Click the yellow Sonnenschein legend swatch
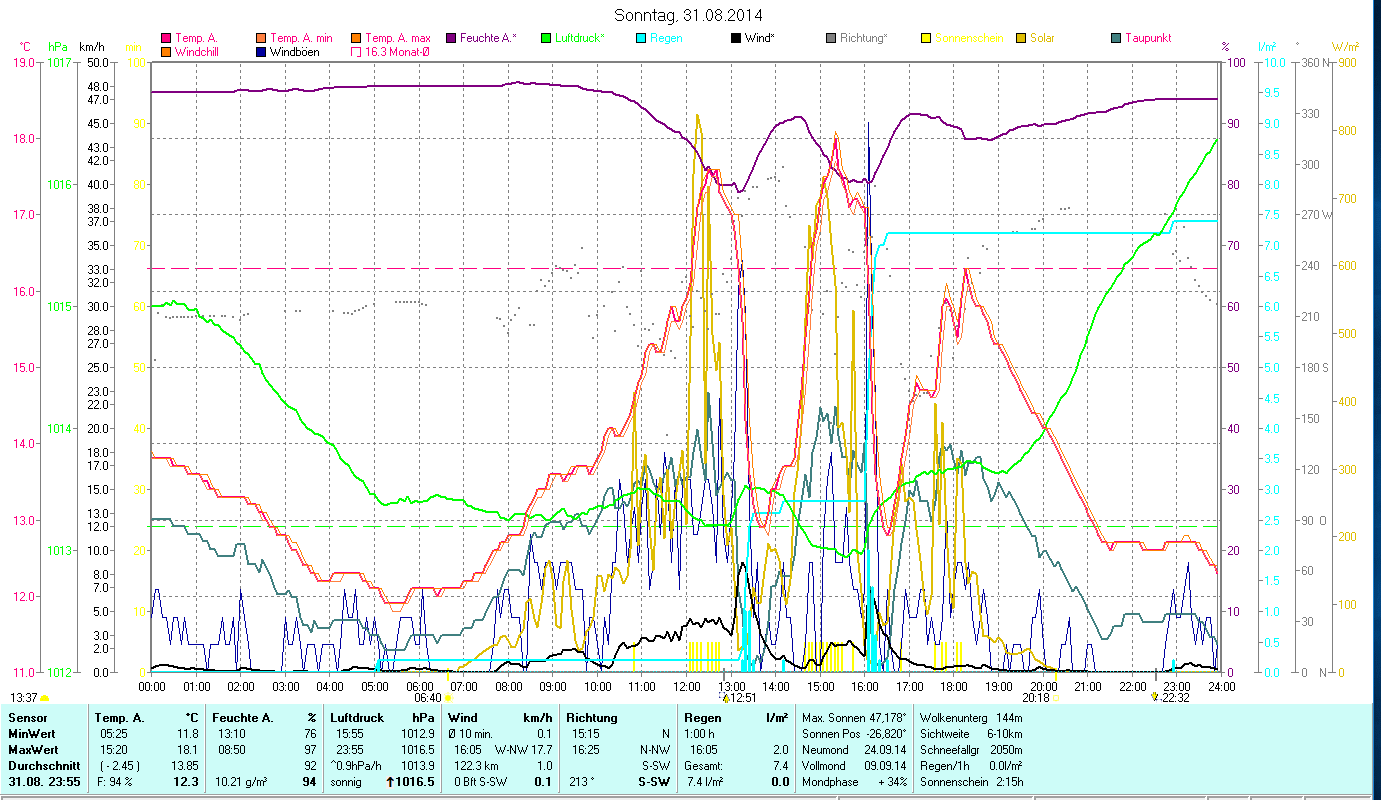Image resolution: width=1381 pixels, height=800 pixels. pos(925,38)
